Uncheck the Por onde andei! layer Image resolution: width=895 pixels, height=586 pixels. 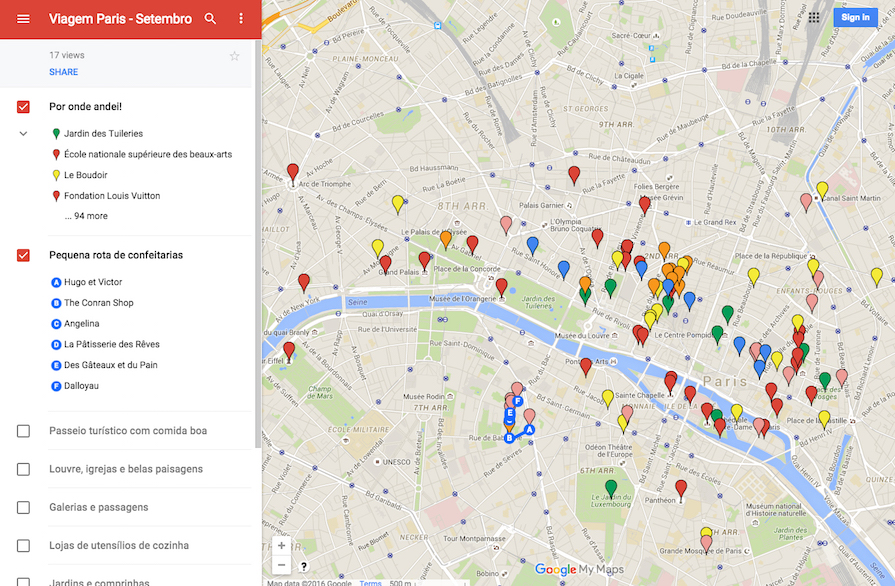(x=23, y=107)
